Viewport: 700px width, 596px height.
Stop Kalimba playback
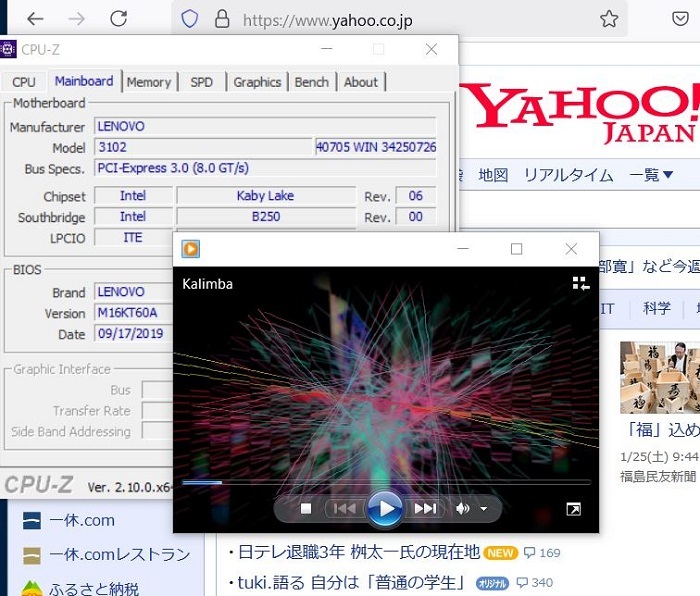pyautogui.click(x=306, y=508)
